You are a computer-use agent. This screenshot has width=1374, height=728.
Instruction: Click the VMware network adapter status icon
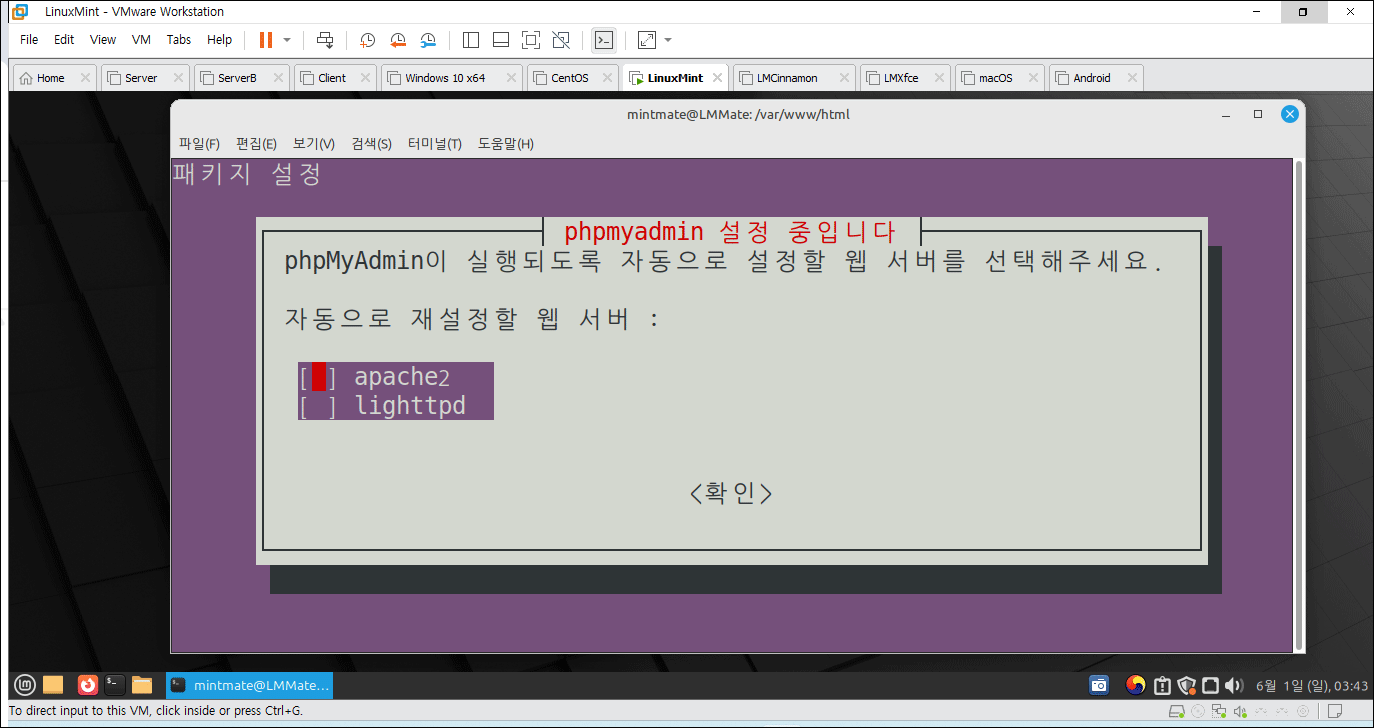click(x=1219, y=711)
